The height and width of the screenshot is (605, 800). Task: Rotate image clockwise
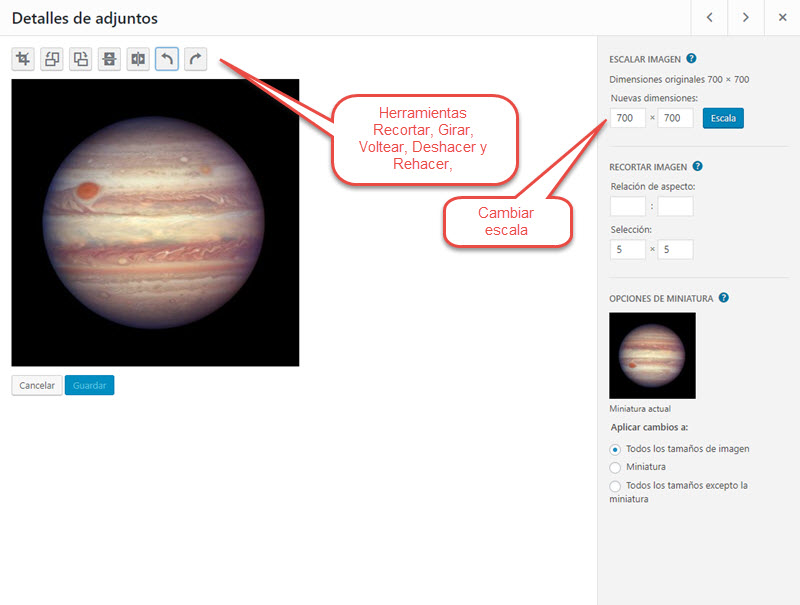[81, 59]
